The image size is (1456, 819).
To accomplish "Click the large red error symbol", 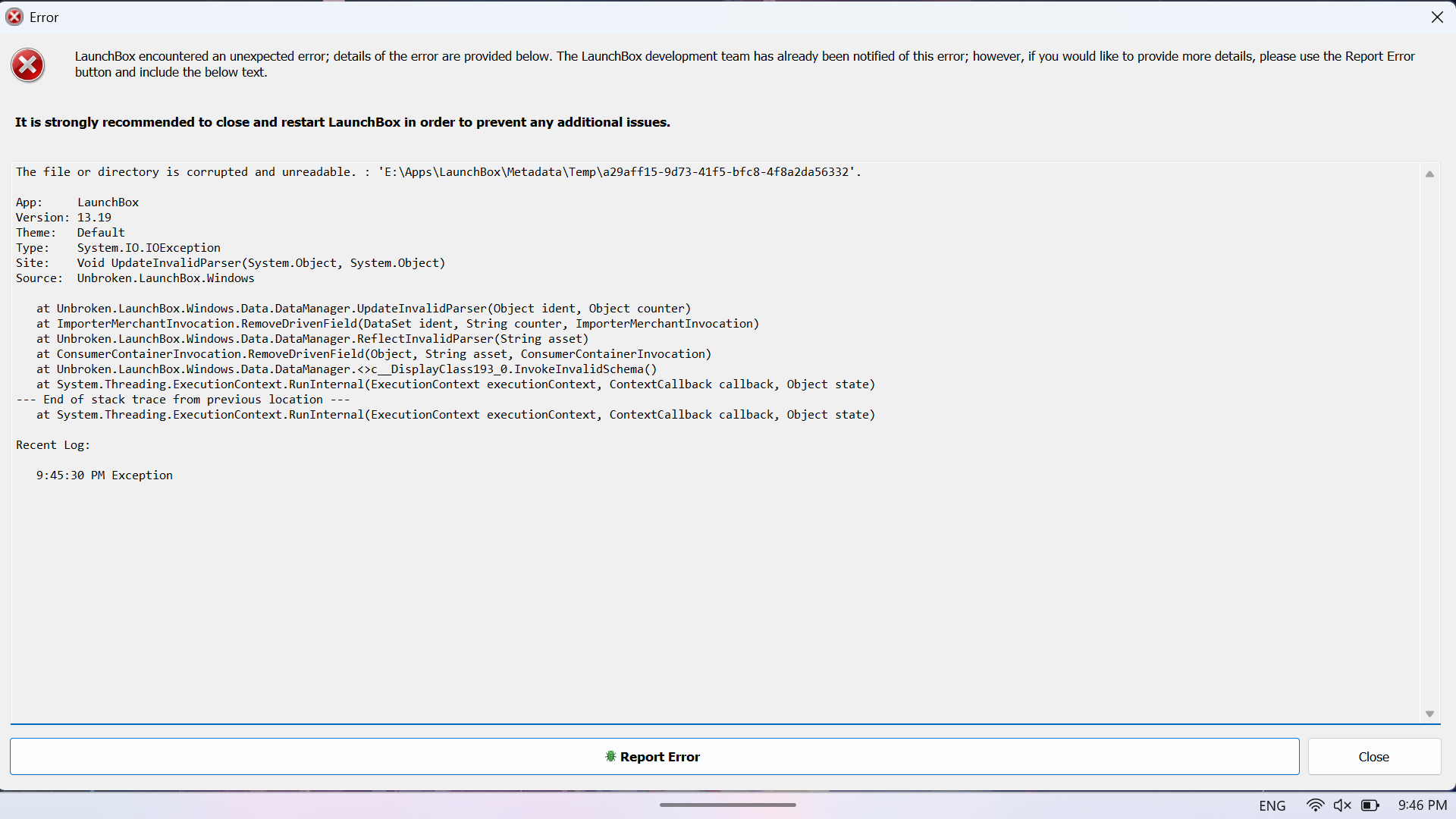I will point(28,65).
